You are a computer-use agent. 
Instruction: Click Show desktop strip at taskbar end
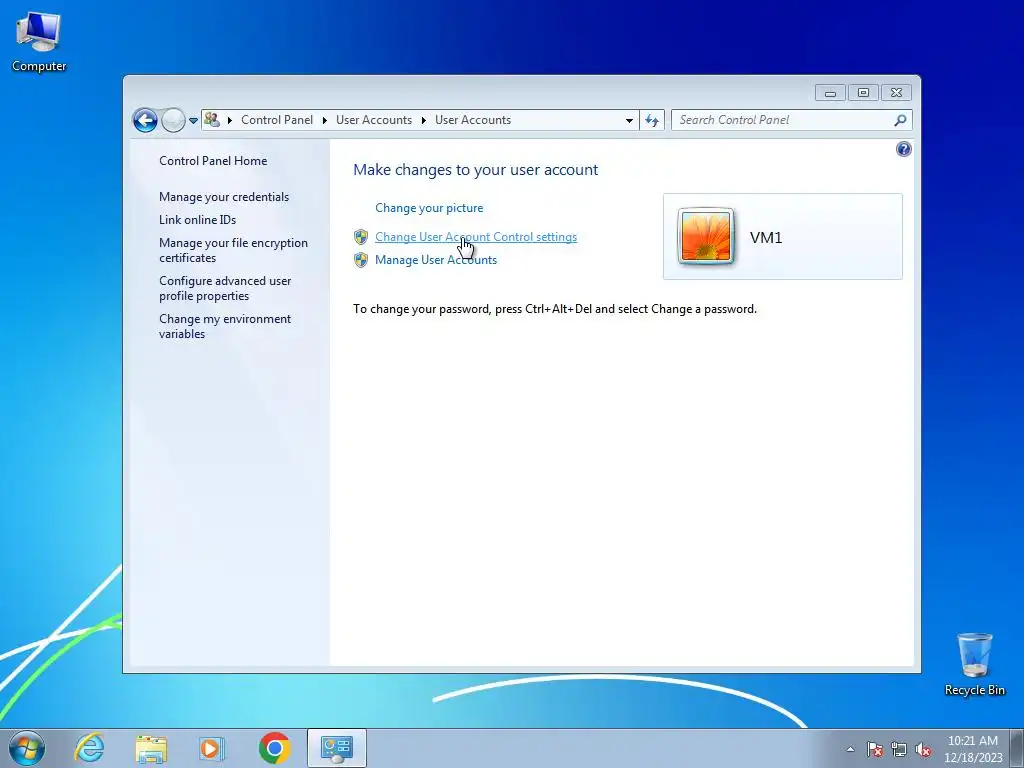tap(1017, 748)
